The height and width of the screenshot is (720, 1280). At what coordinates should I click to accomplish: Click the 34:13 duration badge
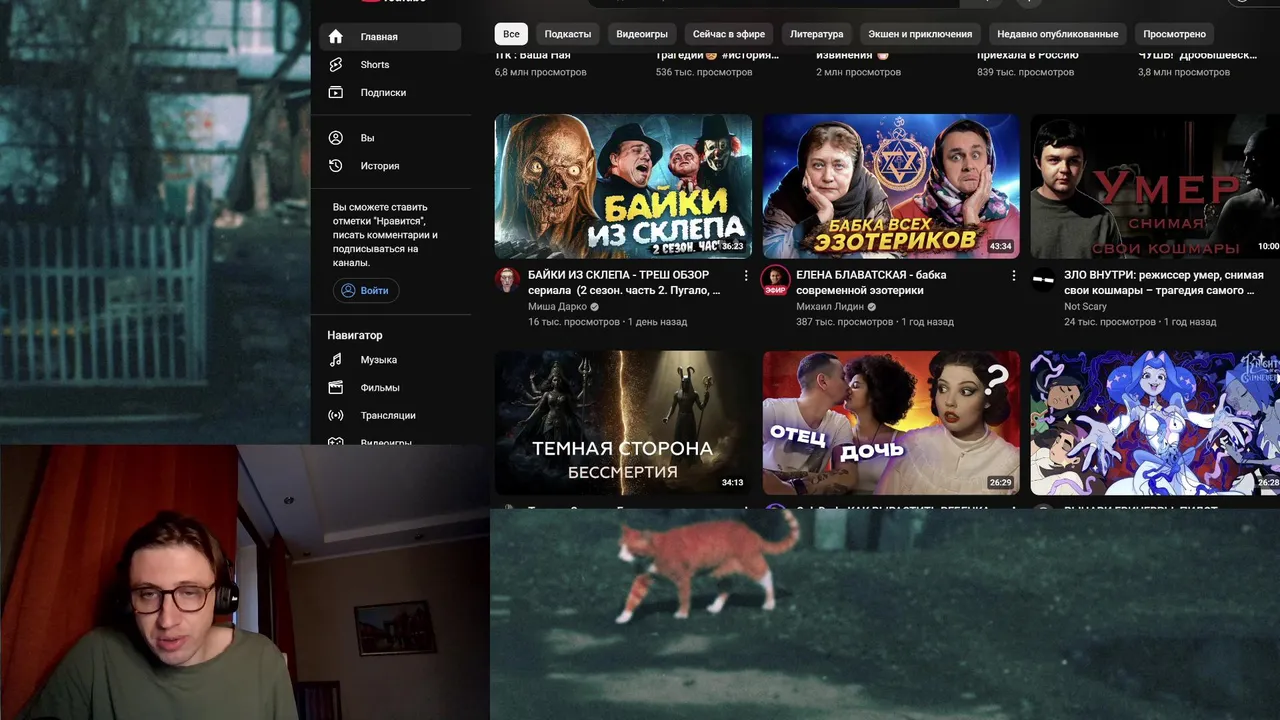pos(732,482)
